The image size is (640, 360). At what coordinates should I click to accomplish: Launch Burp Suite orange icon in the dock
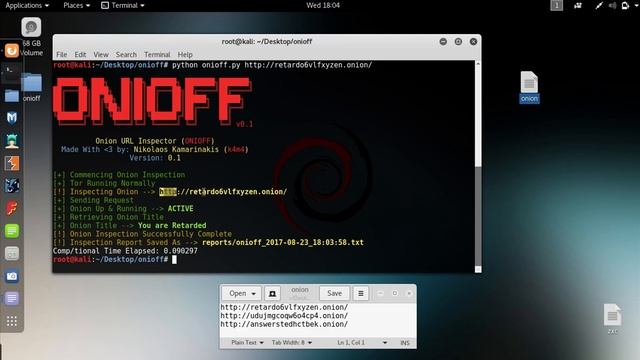pos(12,163)
